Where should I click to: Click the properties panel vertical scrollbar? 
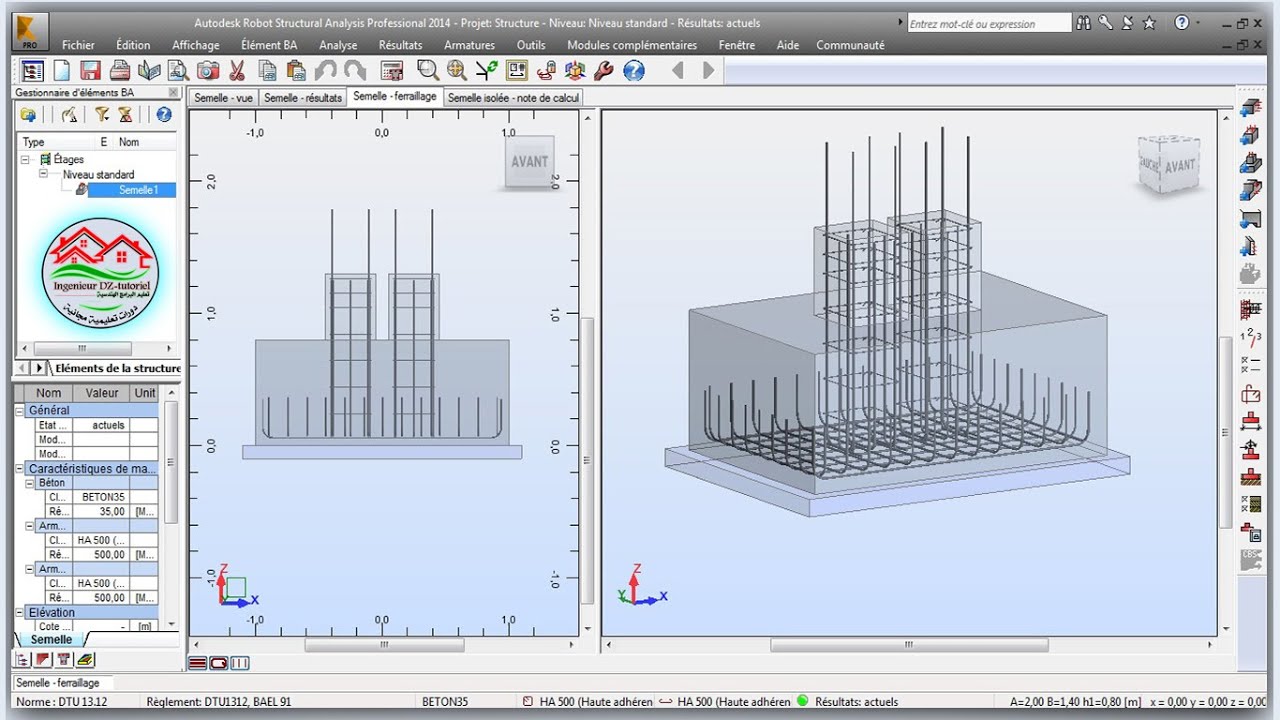pos(170,462)
